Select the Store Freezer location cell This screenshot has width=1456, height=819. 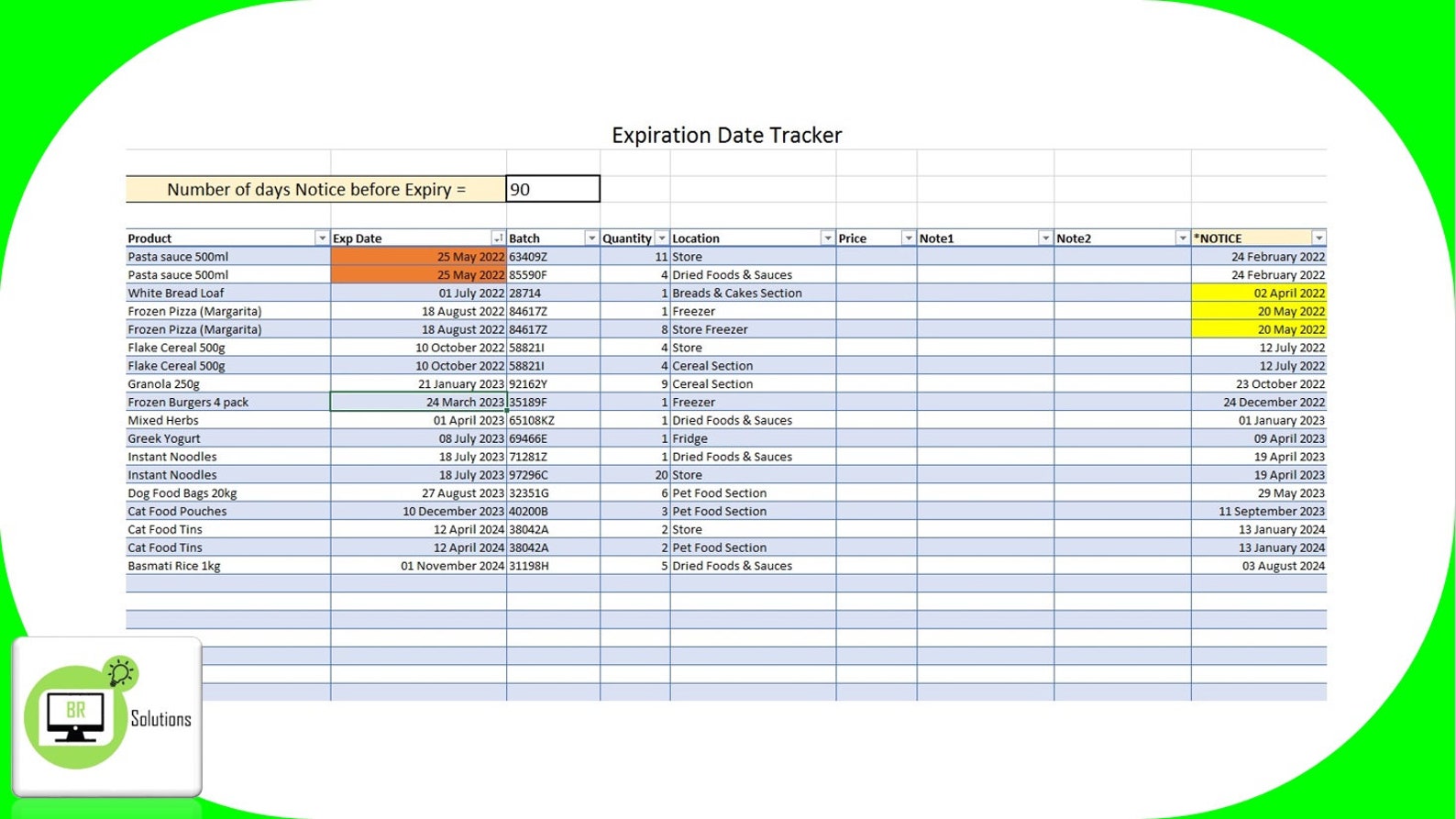tap(753, 329)
